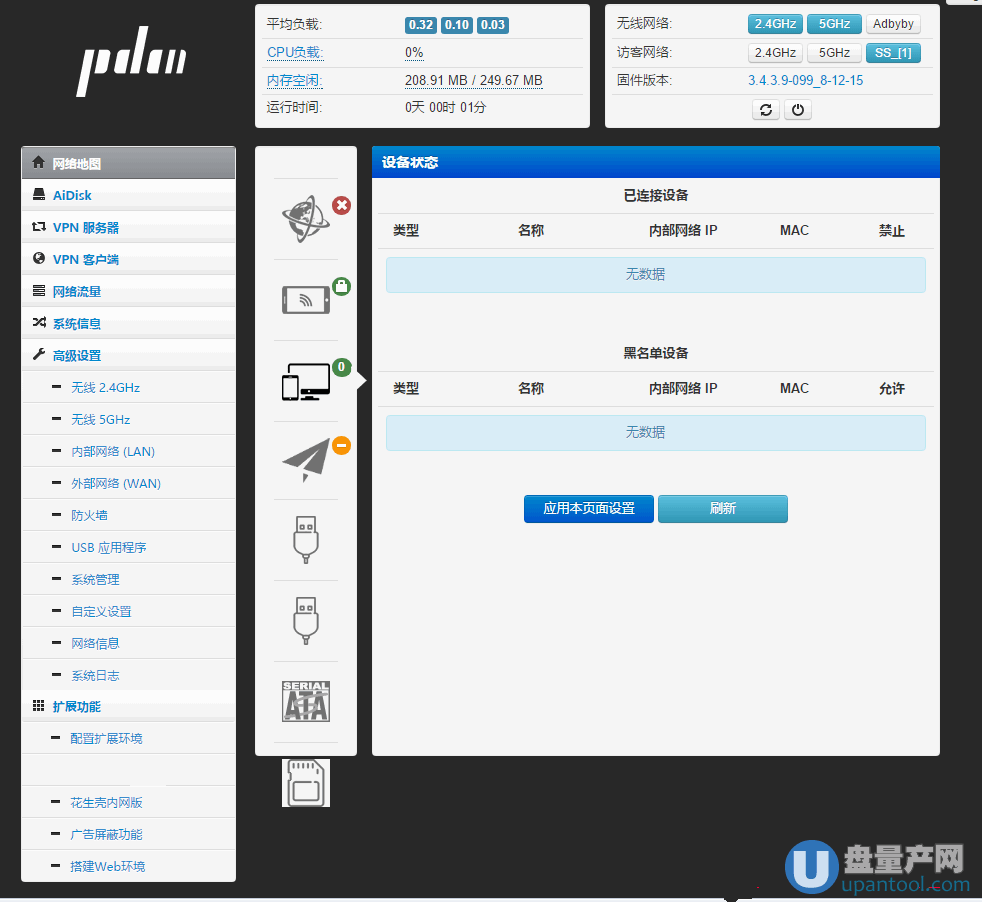This screenshot has height=902, width=982.
Task: Click 应用本页面设置 button
Action: (x=589, y=509)
